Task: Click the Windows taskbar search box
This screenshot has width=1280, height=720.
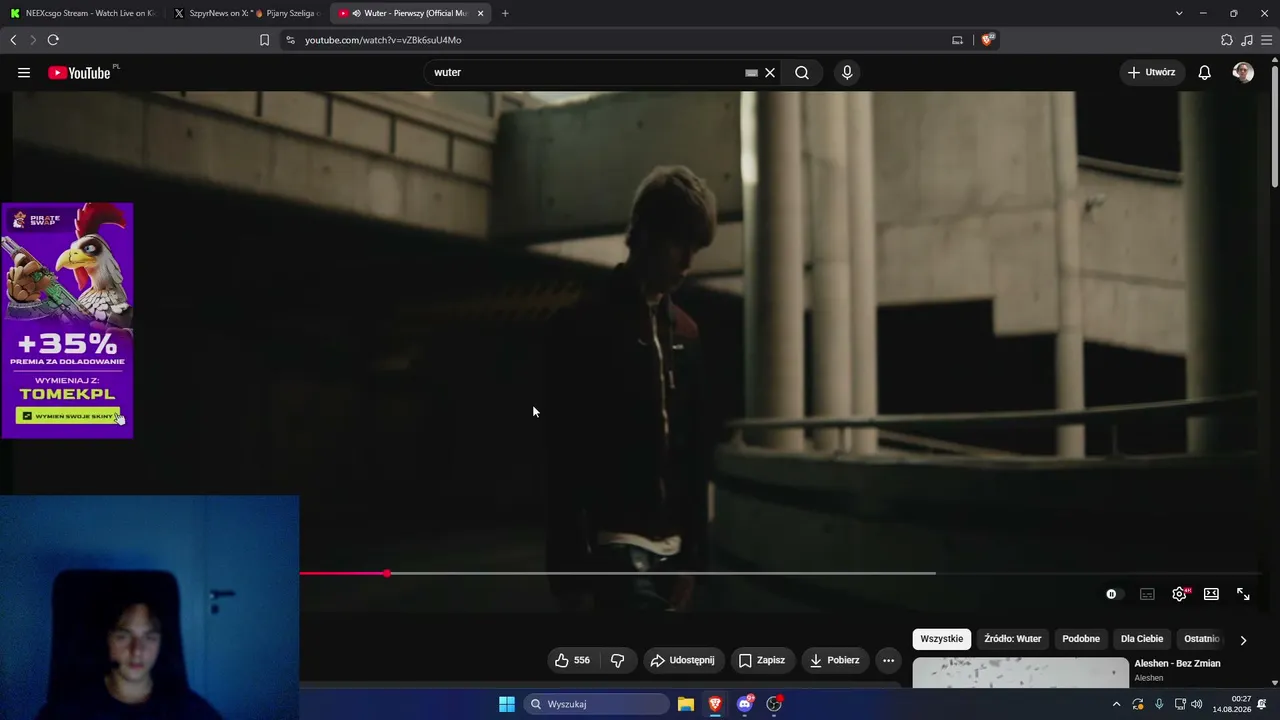Action: click(x=596, y=704)
